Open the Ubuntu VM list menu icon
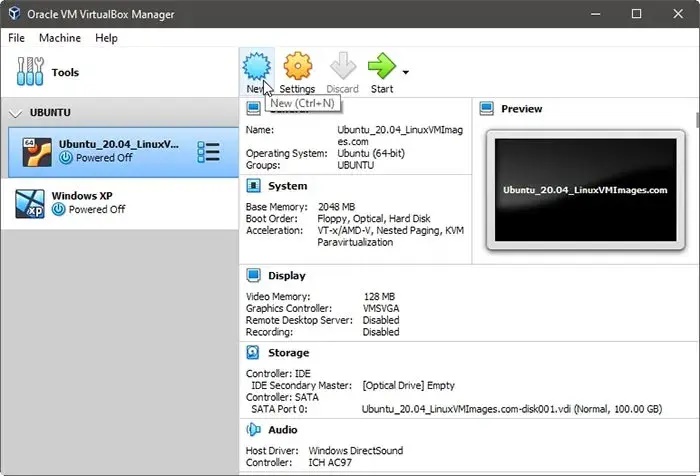 pos(208,152)
